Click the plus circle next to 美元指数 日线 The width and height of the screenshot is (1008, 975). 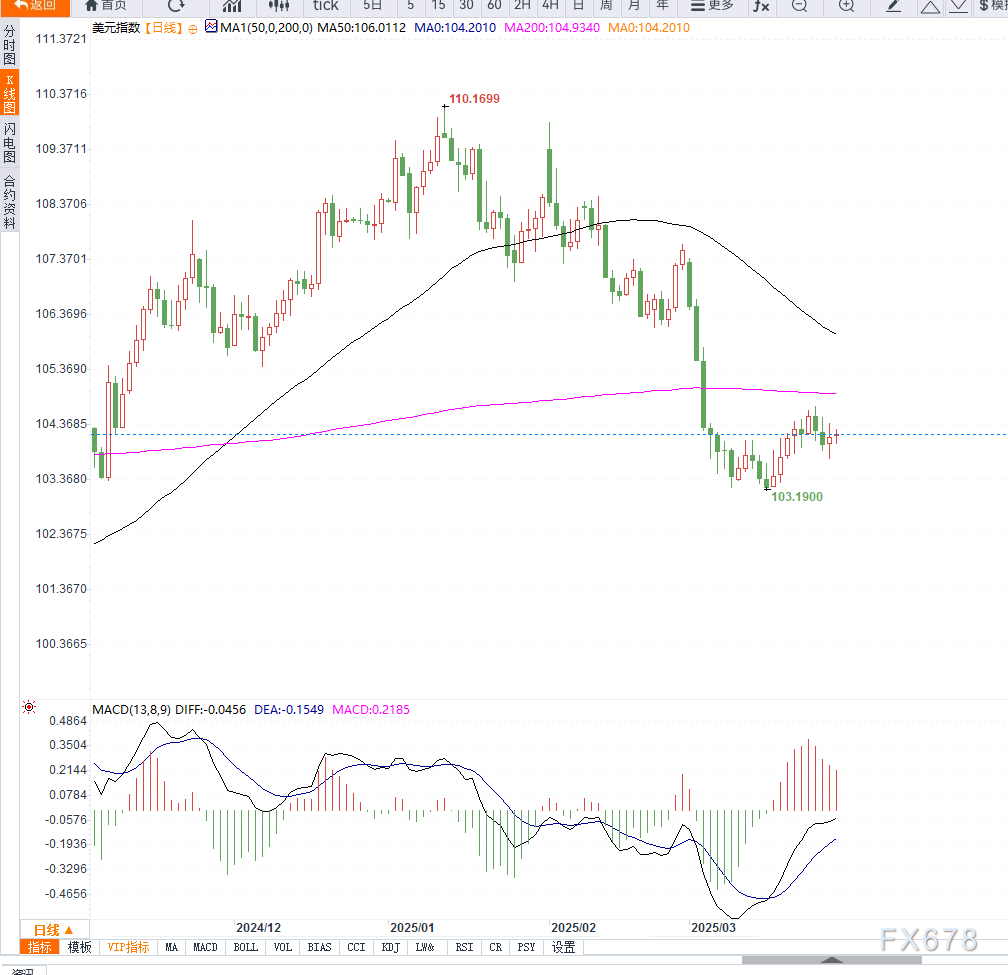pyautogui.click(x=193, y=28)
